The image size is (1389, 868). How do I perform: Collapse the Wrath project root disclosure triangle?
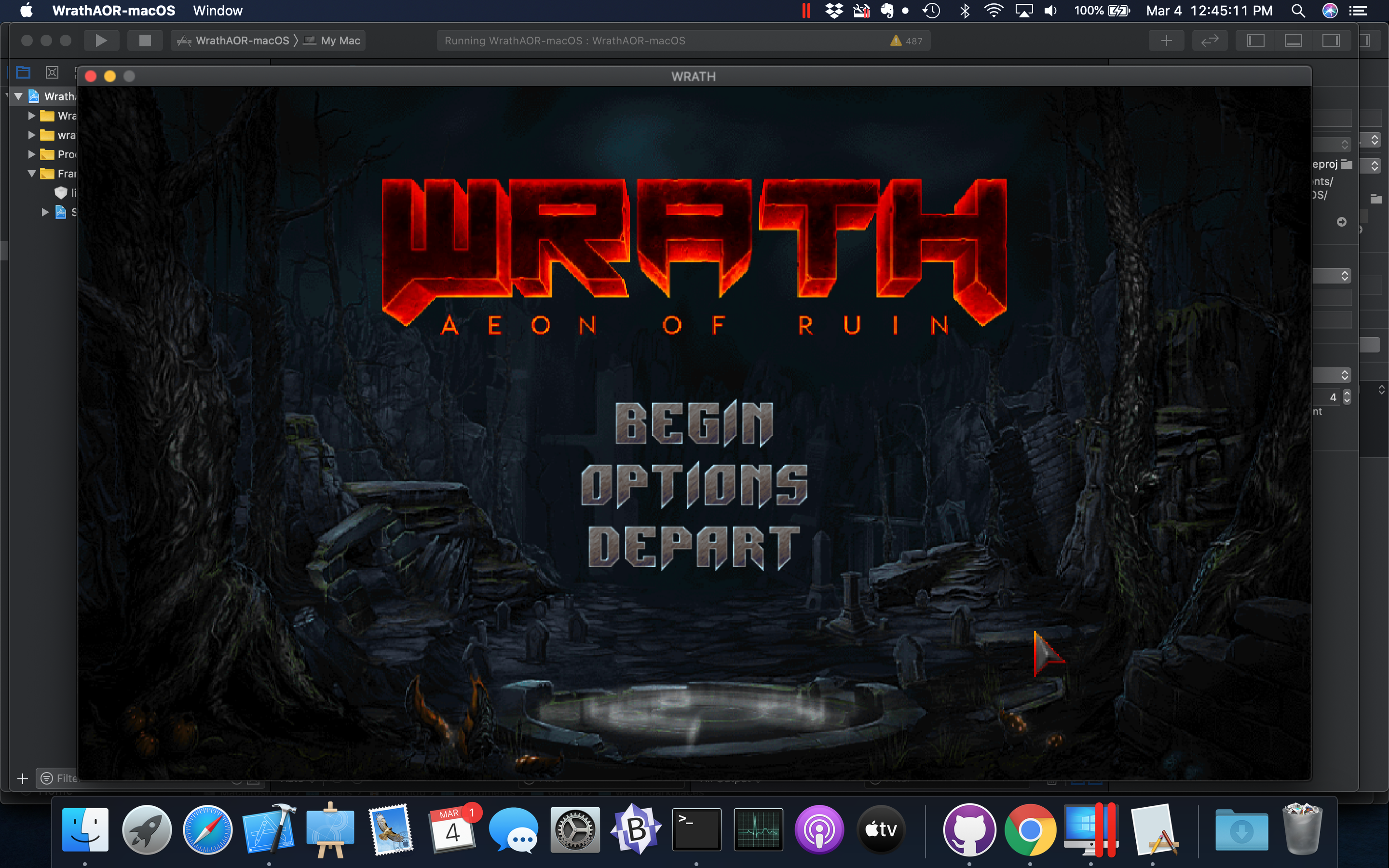point(18,96)
